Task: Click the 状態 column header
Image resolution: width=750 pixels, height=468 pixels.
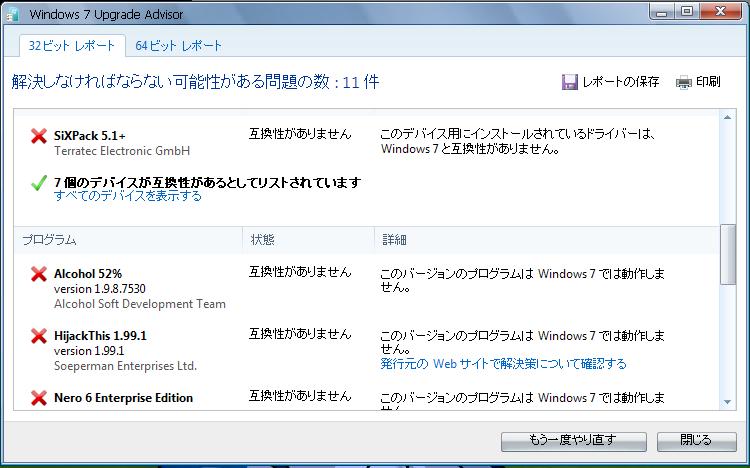Action: 309,240
